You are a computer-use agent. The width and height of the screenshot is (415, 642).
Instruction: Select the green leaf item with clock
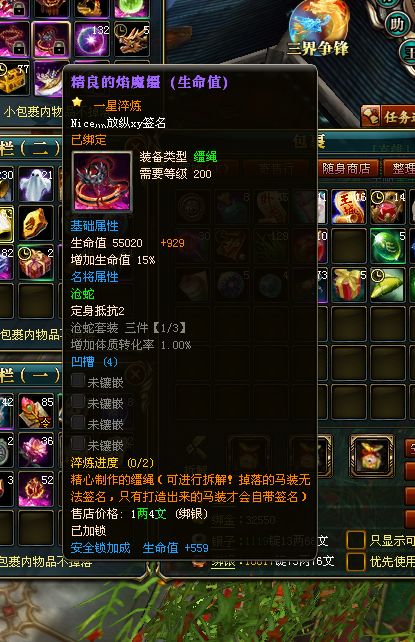coord(388,285)
